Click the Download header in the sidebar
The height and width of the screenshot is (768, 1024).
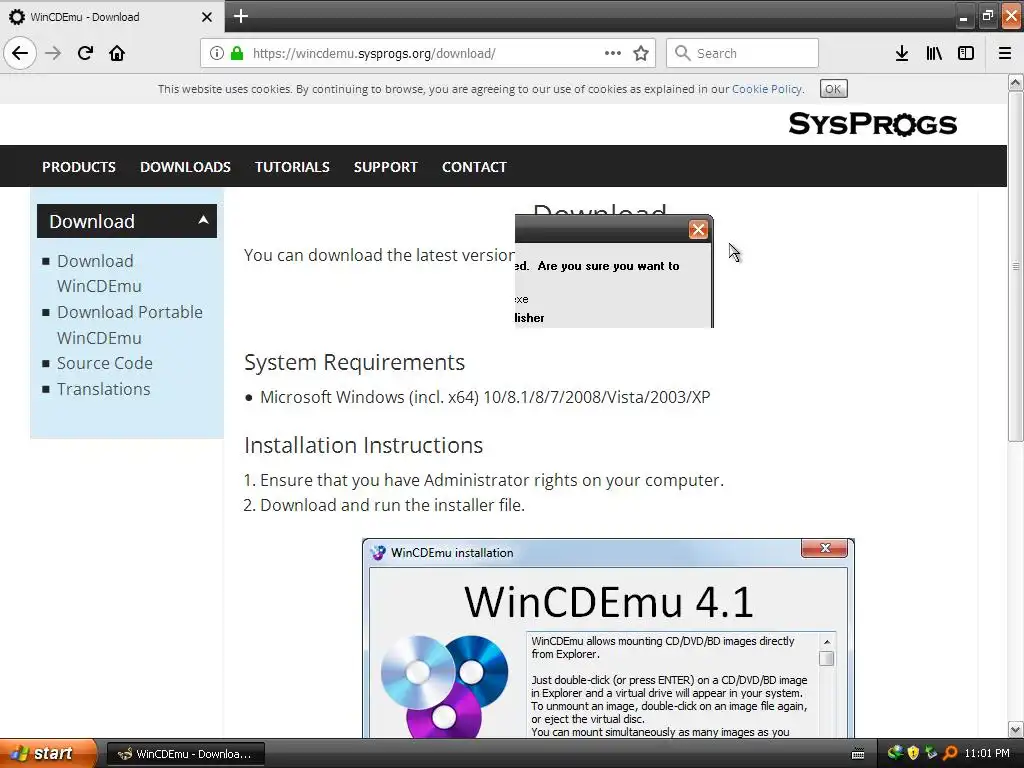pyautogui.click(x=127, y=221)
